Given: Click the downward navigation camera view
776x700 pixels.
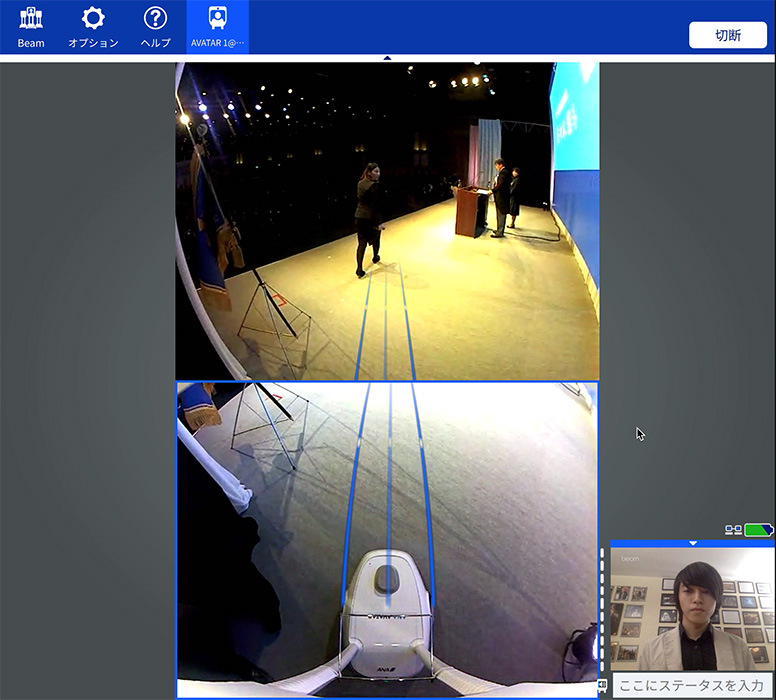Looking at the screenshot, I should tap(387, 540).
